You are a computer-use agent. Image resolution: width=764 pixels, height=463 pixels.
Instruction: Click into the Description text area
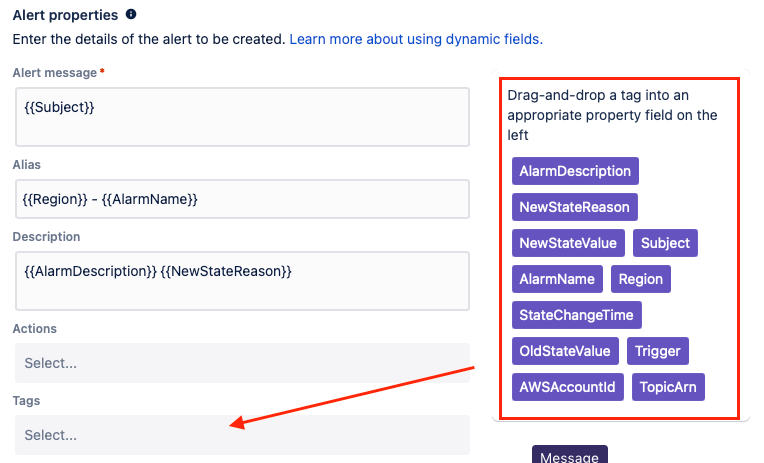(x=242, y=281)
